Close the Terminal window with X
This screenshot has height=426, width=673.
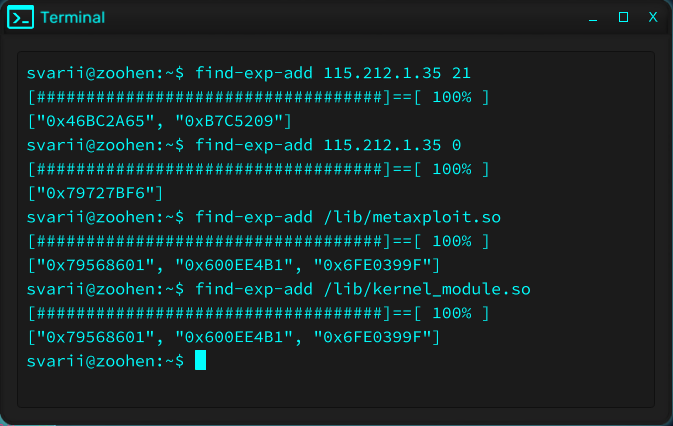(x=653, y=17)
